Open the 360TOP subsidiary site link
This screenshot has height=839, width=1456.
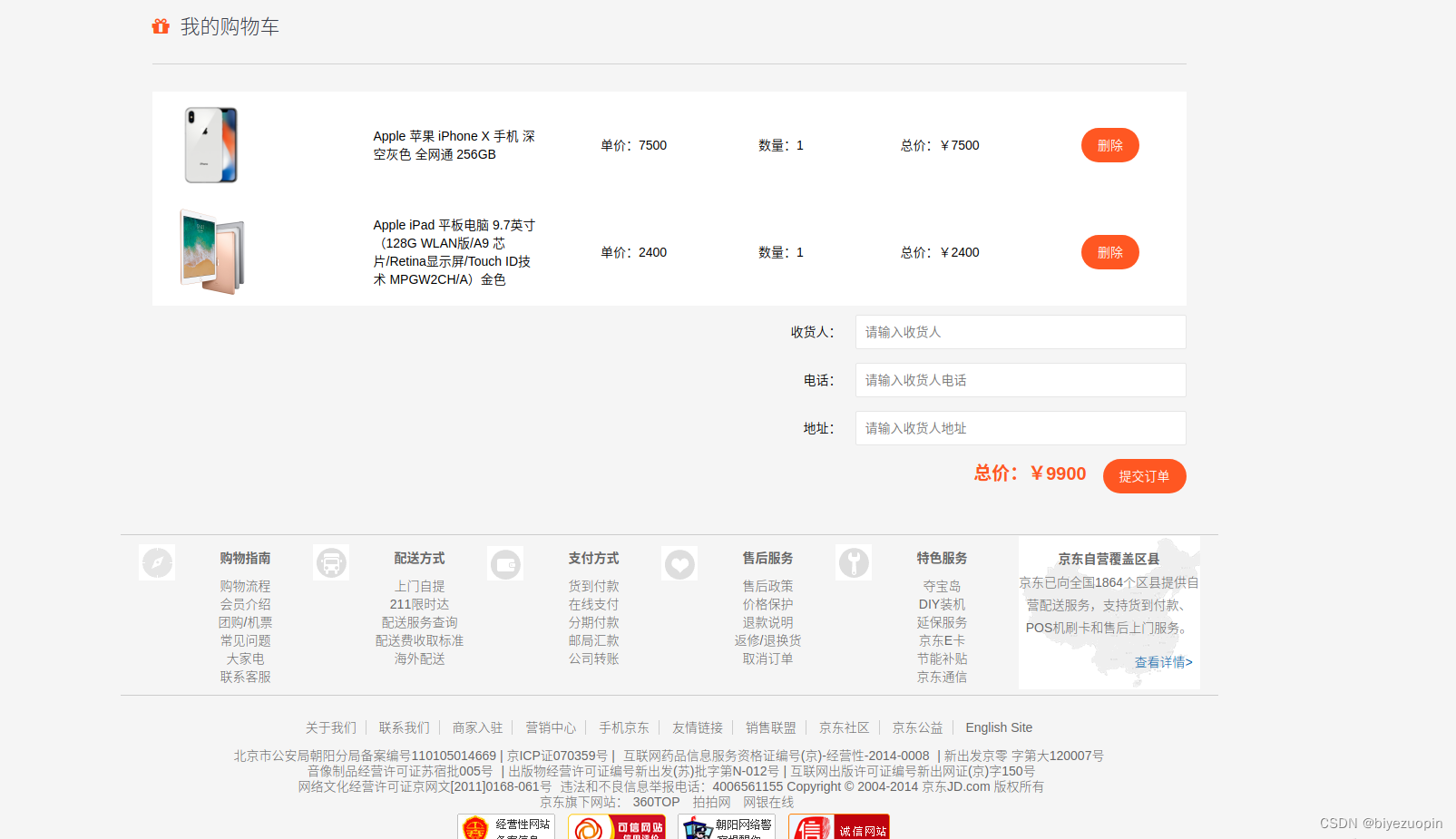656,802
